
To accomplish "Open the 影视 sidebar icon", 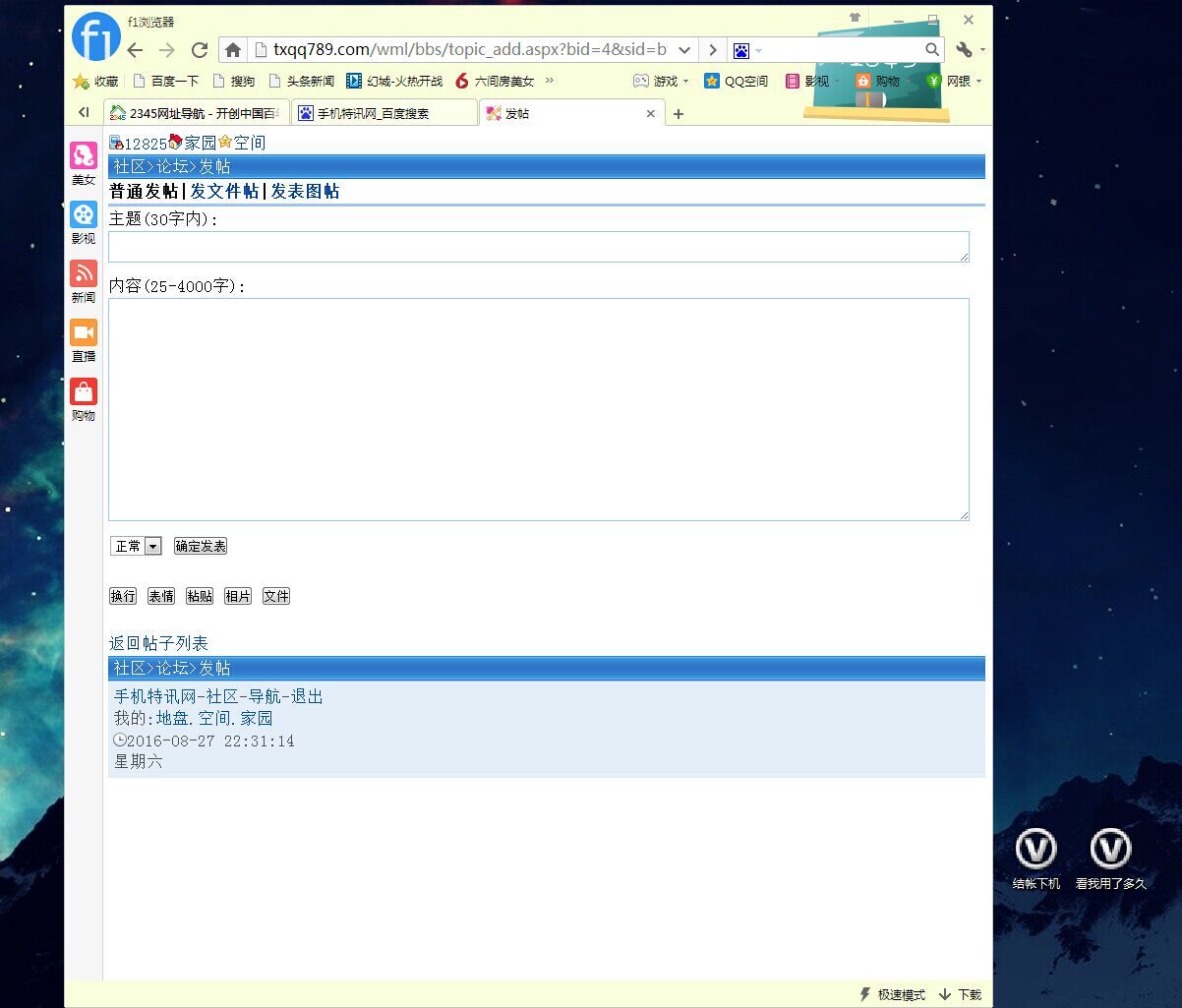I will pyautogui.click(x=84, y=215).
